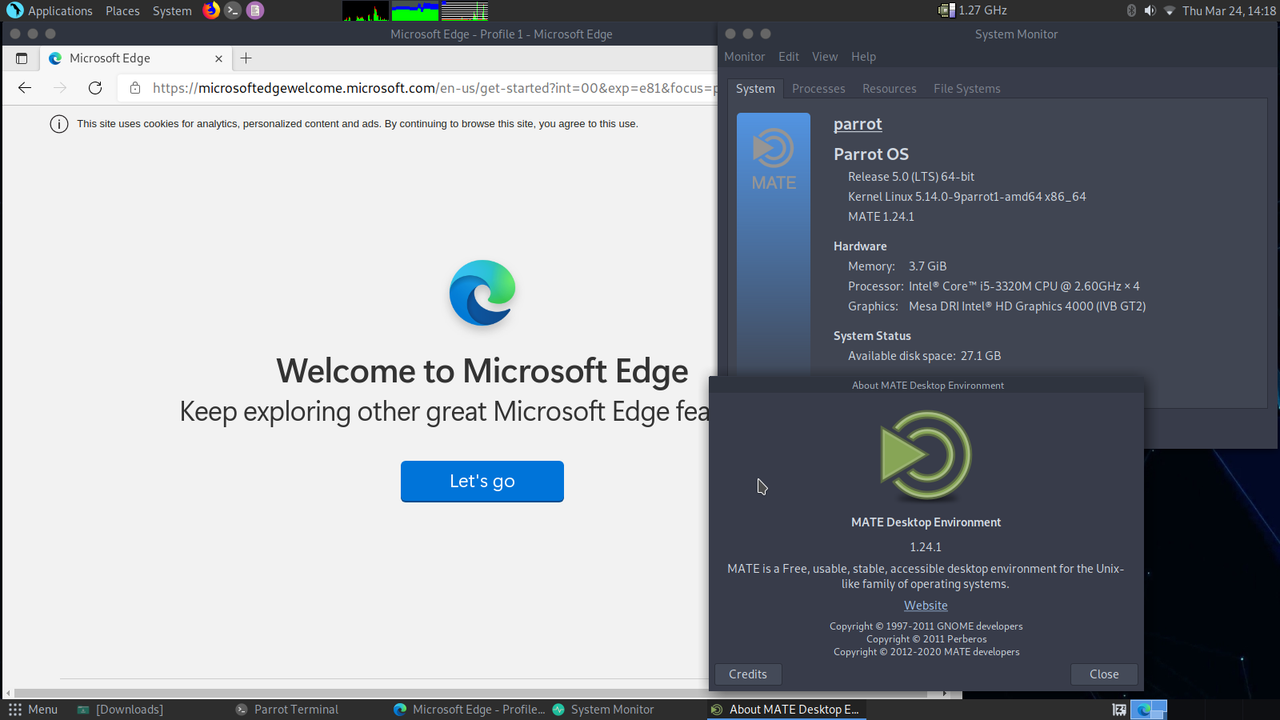Open View menu in System Monitor
Viewport: 1280px width, 720px height.
[x=825, y=57]
